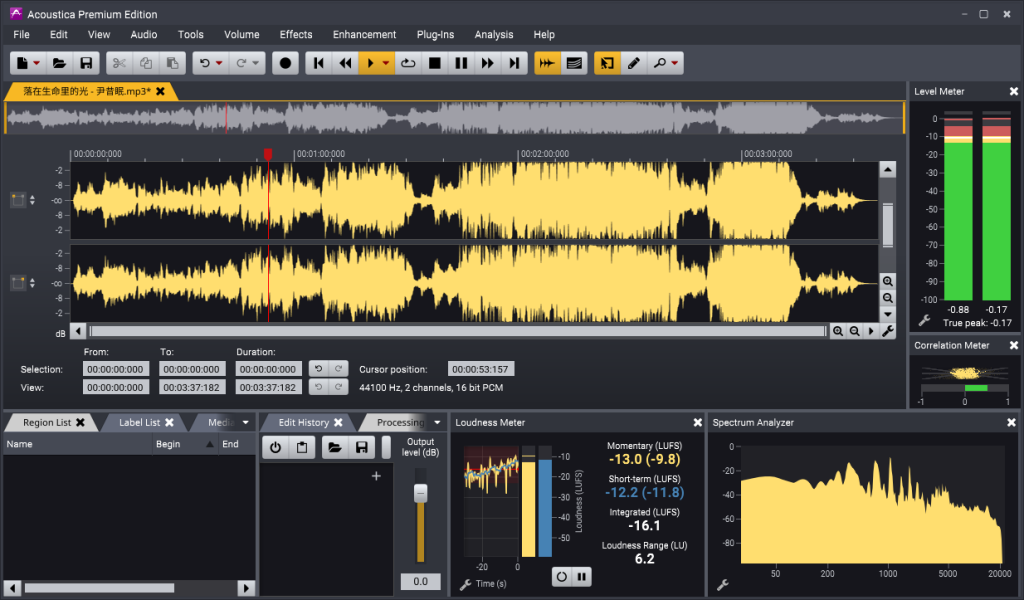This screenshot has width=1024, height=600.
Task: Click the waveform horizontal scrollbar
Action: [458, 332]
